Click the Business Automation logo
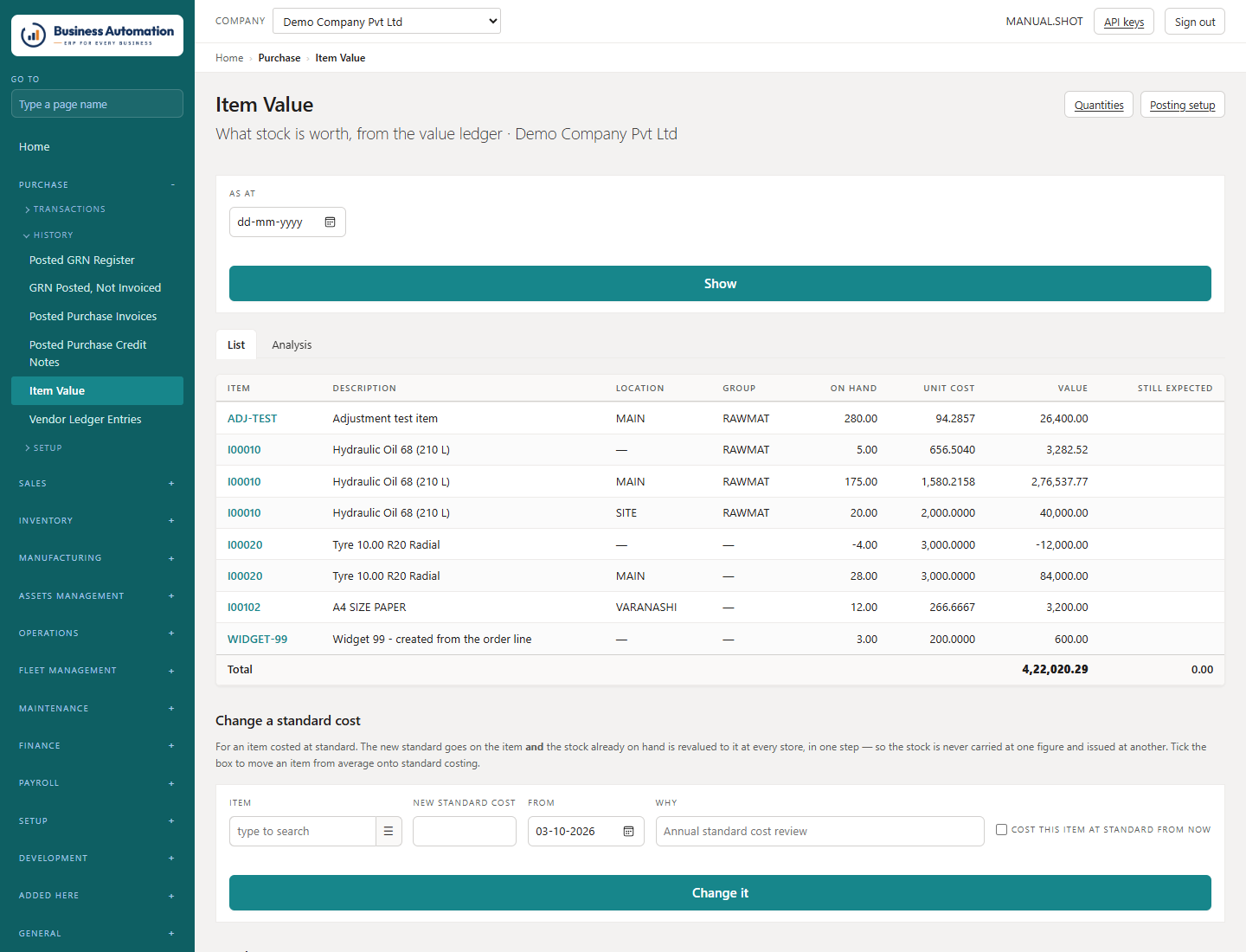 click(97, 35)
